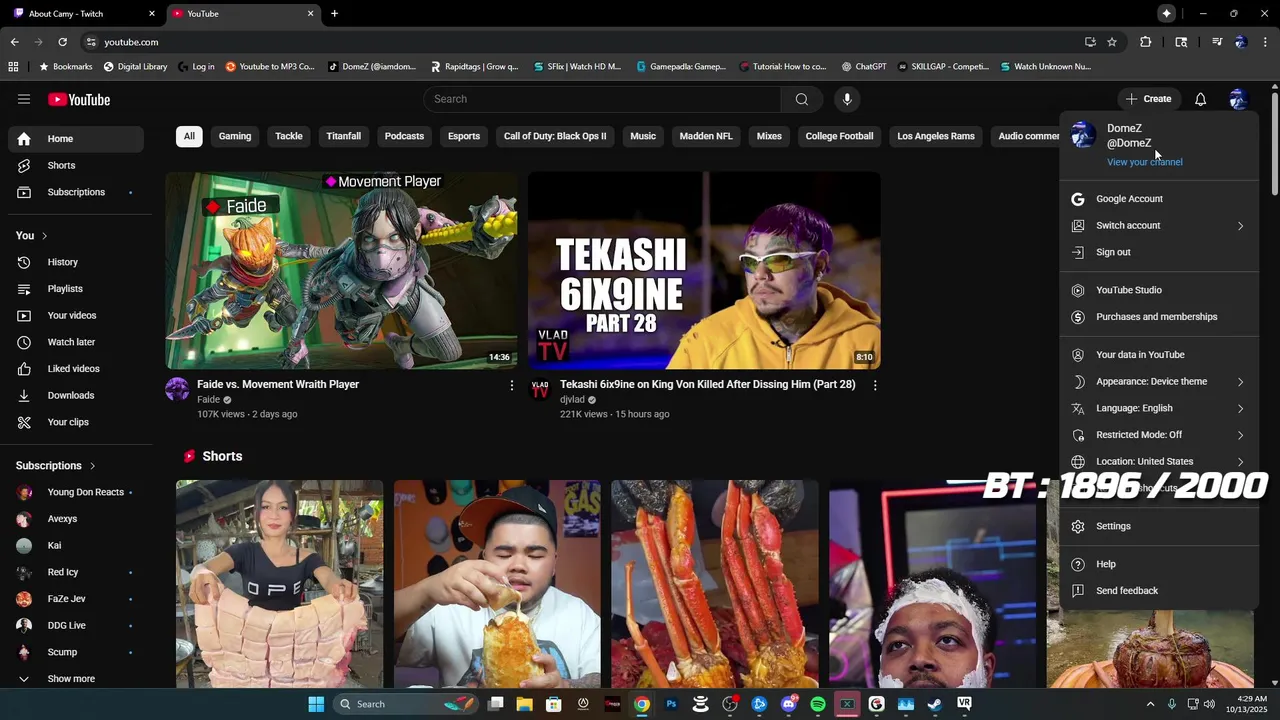Open ChatGPT bookmark in bookmarks bar
Viewport: 1280px width, 720px height.
point(864,67)
